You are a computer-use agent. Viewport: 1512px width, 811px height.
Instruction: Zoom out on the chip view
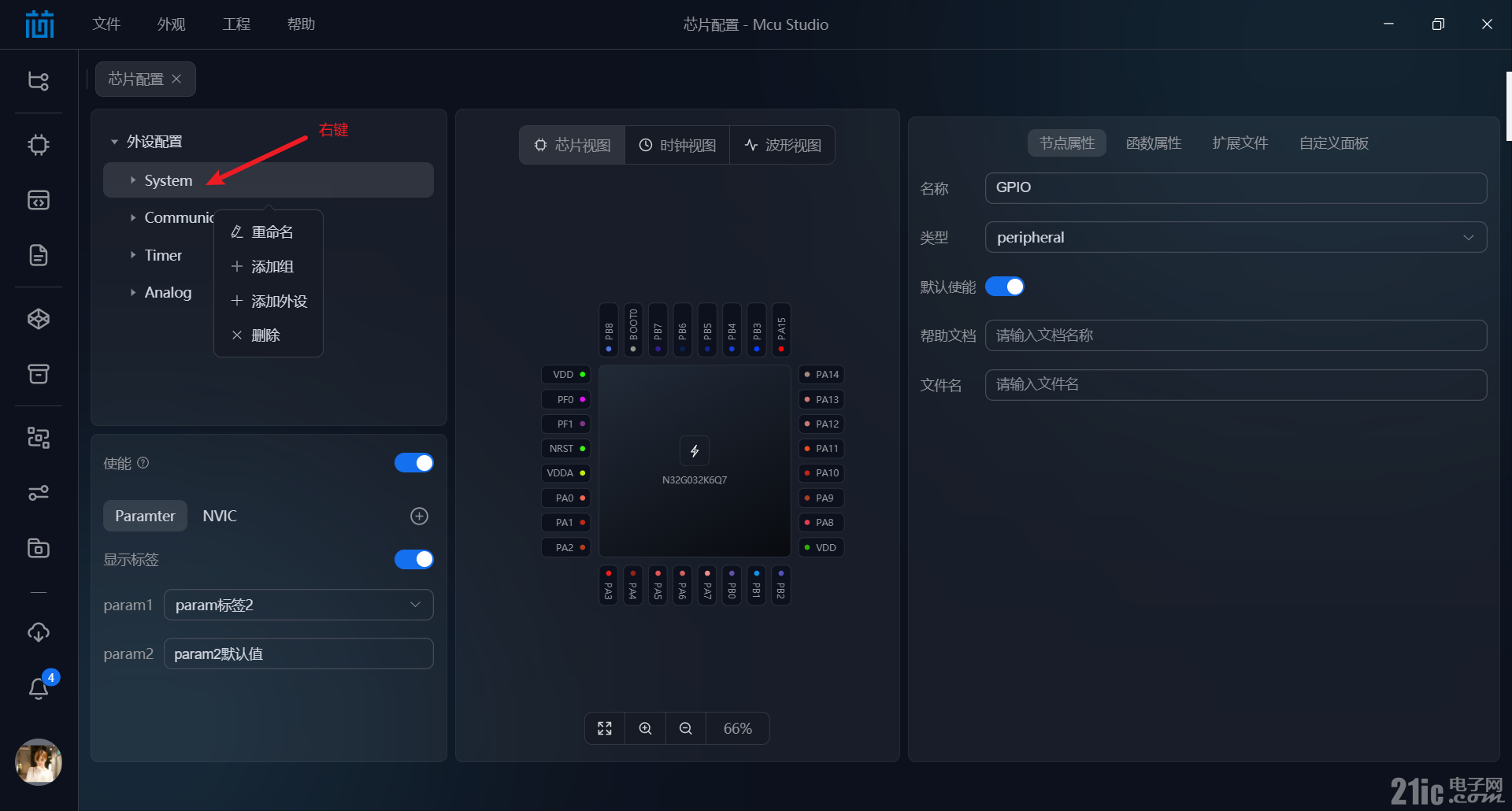point(686,728)
